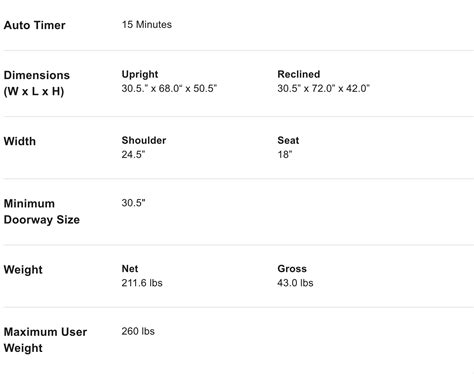
Task: Click the Width row label
Action: click(x=20, y=141)
